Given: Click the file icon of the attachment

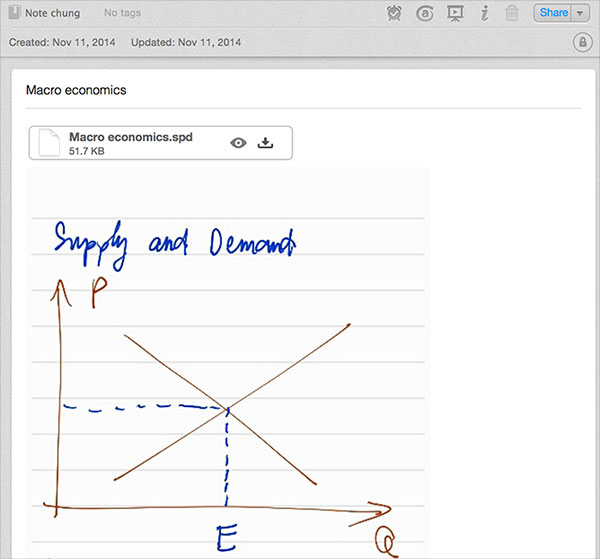Looking at the screenshot, I should [49, 143].
